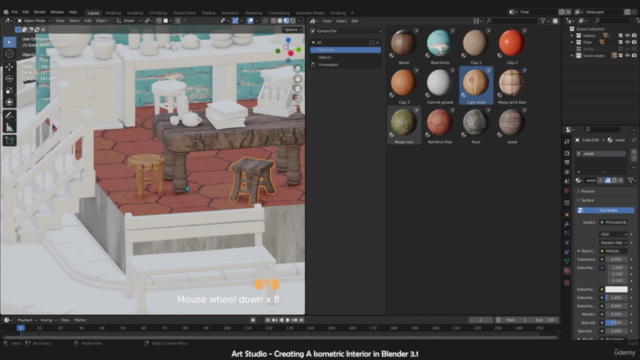Screen dimensions: 640x360
Task: Toggle exclude checkbox for Assets collection
Action: (621, 49)
